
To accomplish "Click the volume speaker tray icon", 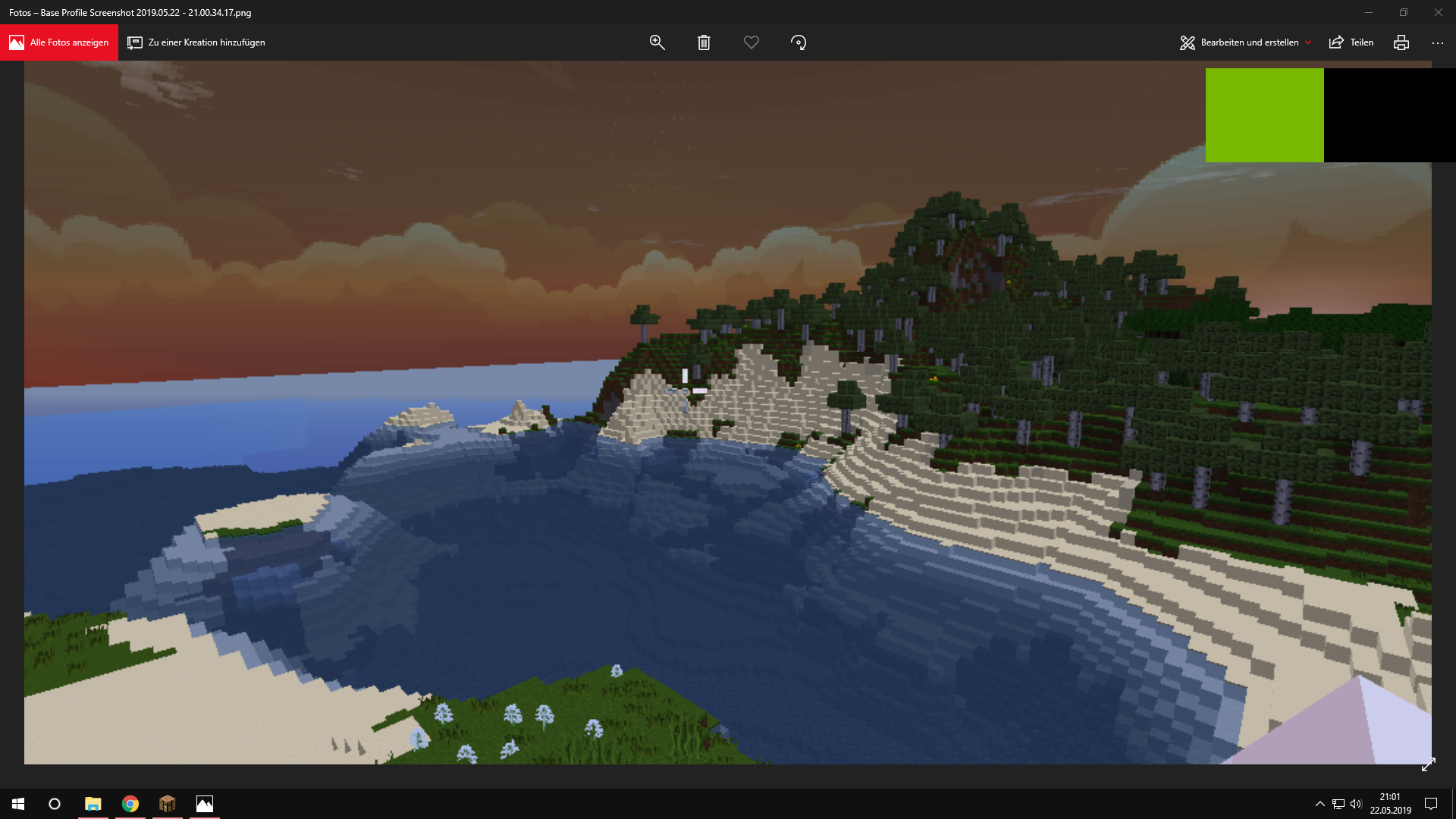I will [1356, 804].
